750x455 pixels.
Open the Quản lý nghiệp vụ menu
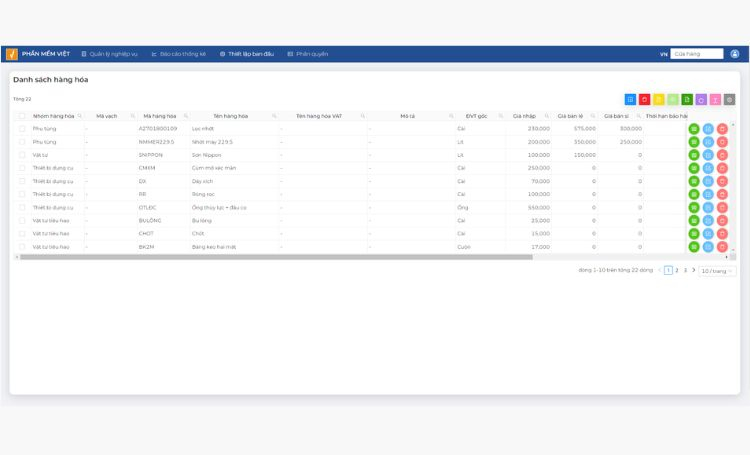pyautogui.click(x=110, y=54)
